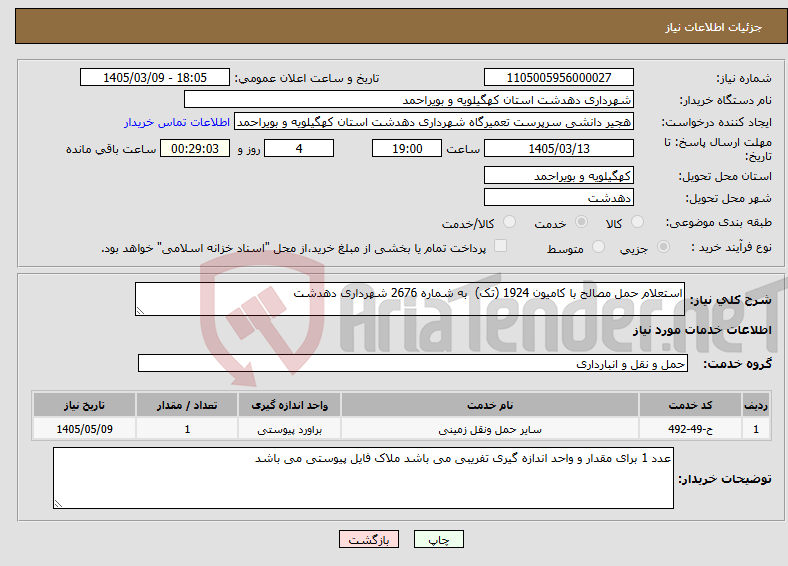
Task: Open the اطلاعات تماس خریدار link
Action: click(177, 122)
